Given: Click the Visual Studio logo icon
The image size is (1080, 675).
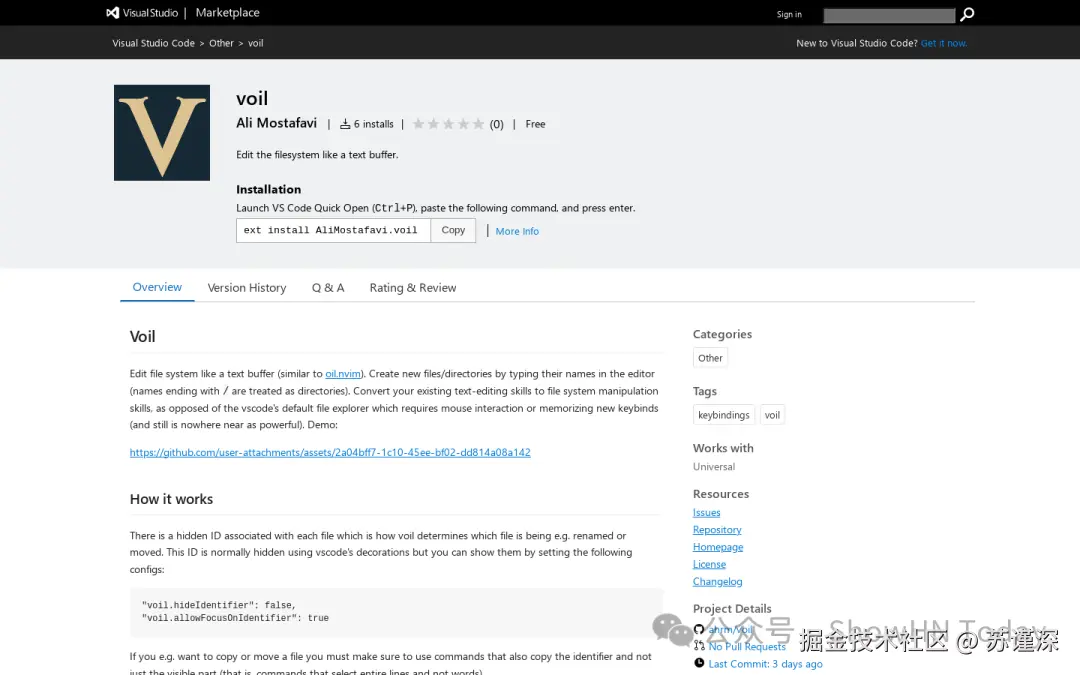Looking at the screenshot, I should click(112, 12).
